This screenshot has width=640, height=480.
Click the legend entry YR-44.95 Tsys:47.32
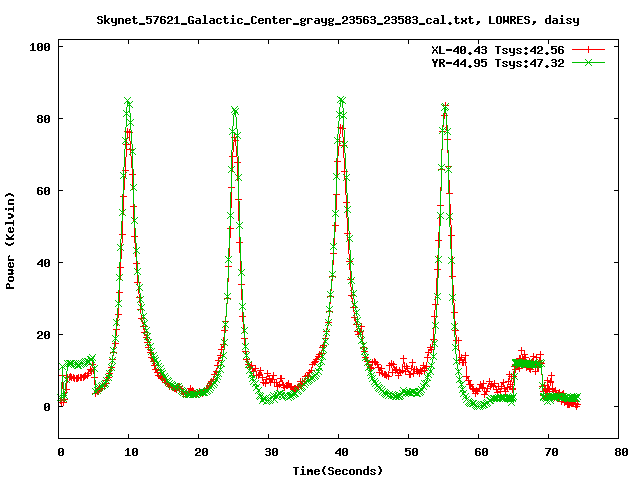click(498, 63)
